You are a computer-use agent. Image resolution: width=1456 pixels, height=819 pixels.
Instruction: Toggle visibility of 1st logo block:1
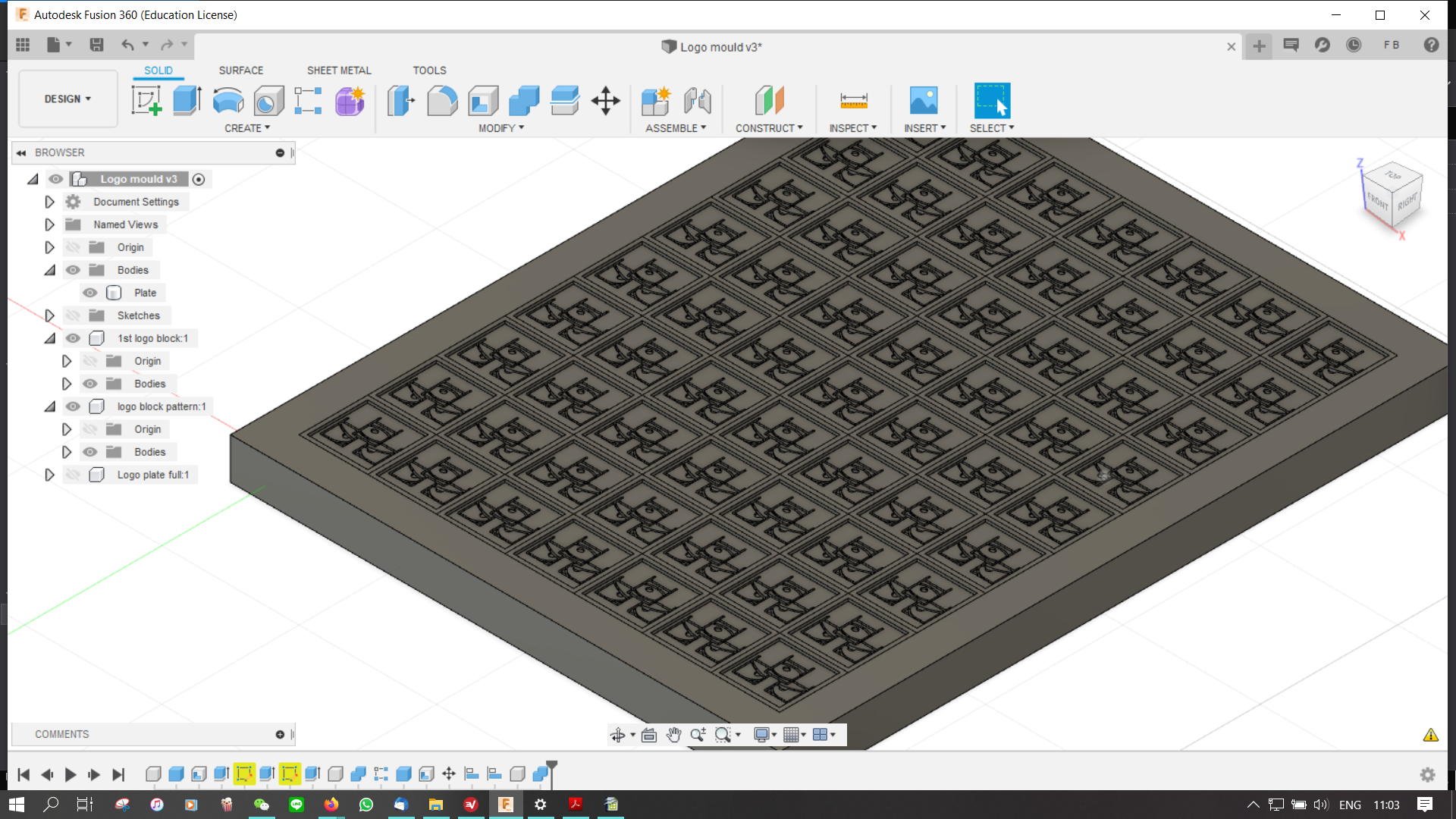73,338
